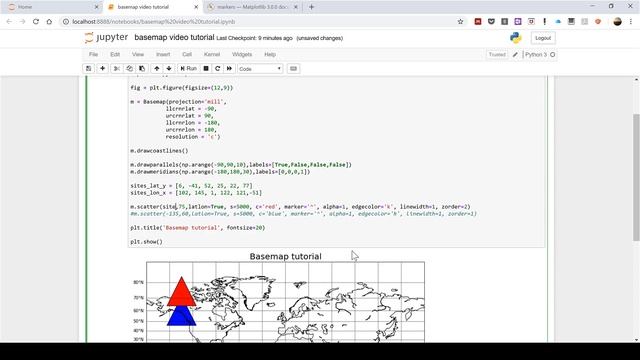The height and width of the screenshot is (360, 640).
Task: Open the Widgets menu
Action: coord(242,54)
